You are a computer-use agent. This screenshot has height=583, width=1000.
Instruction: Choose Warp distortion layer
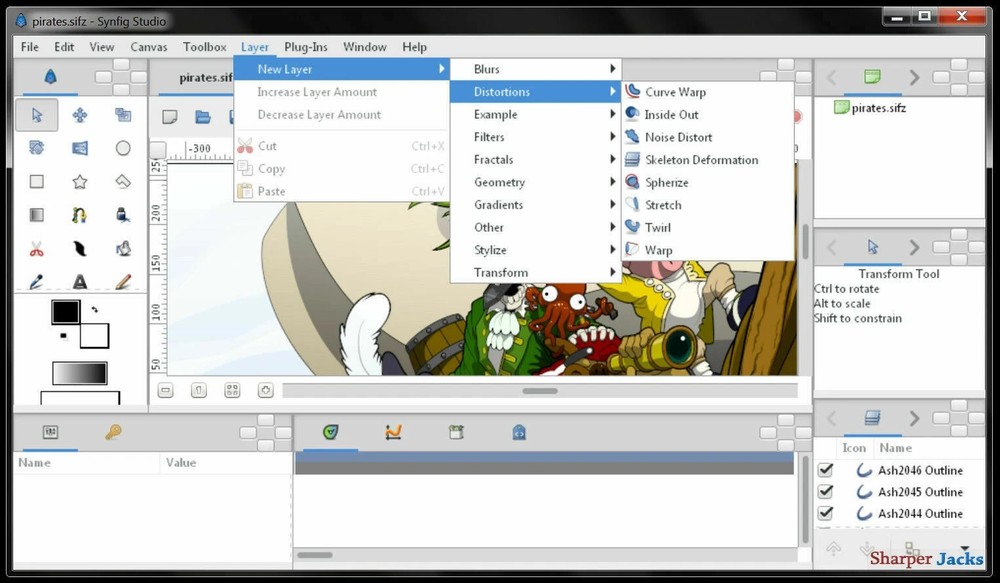(x=708, y=250)
